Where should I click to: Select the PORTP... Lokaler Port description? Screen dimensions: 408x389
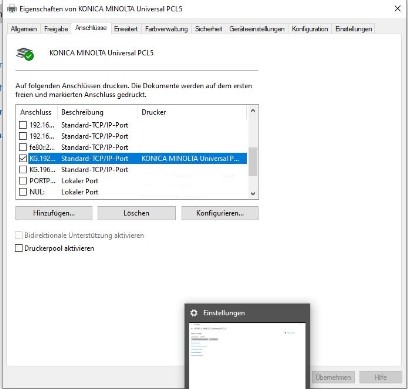pos(80,181)
